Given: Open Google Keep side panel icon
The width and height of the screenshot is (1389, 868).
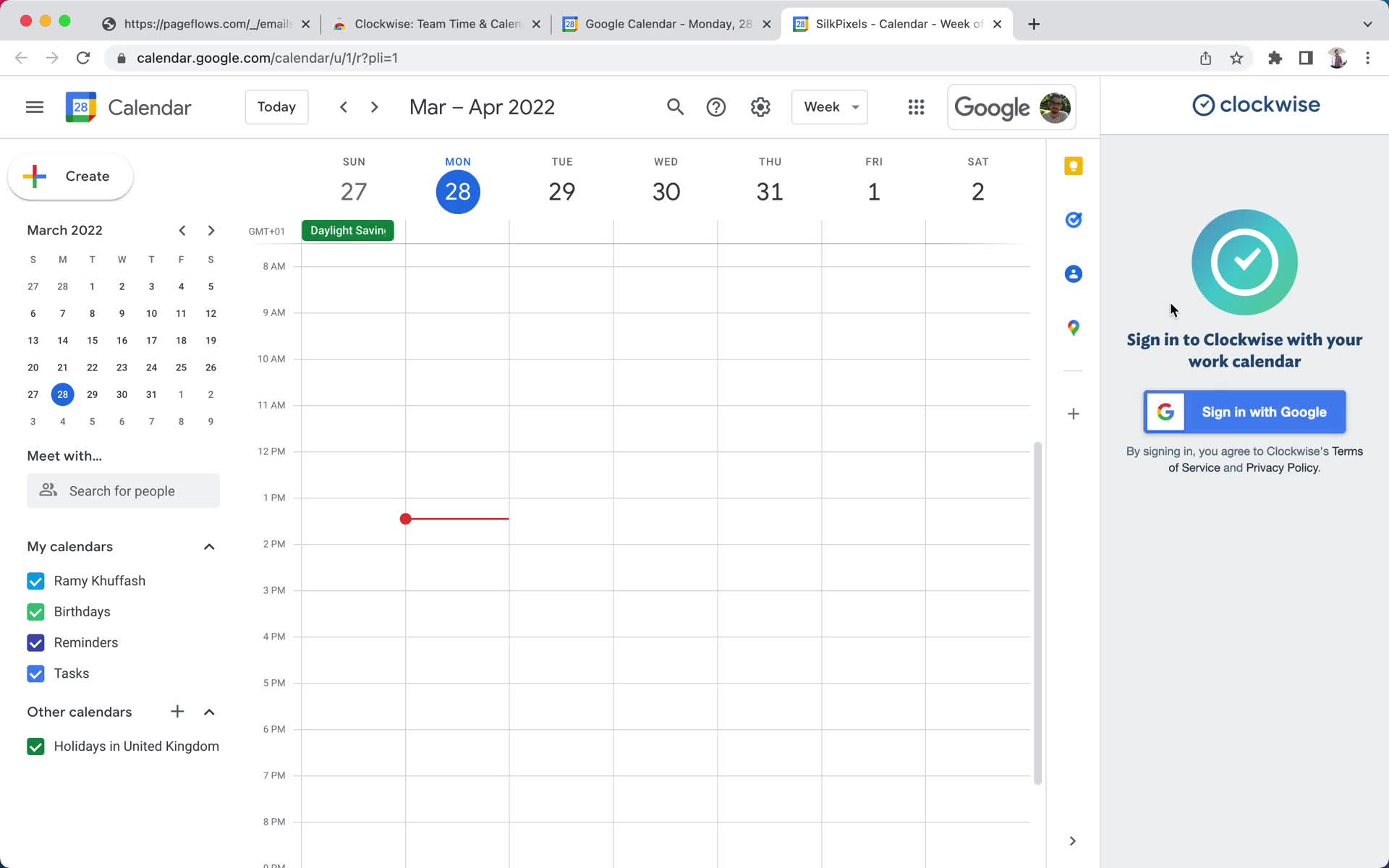Looking at the screenshot, I should (1074, 166).
